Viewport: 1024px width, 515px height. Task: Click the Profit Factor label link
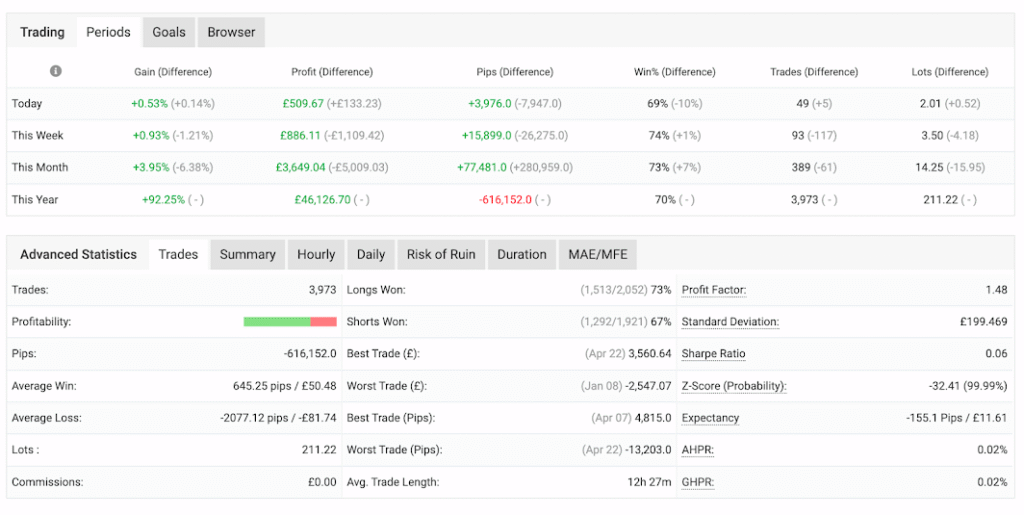(x=714, y=290)
